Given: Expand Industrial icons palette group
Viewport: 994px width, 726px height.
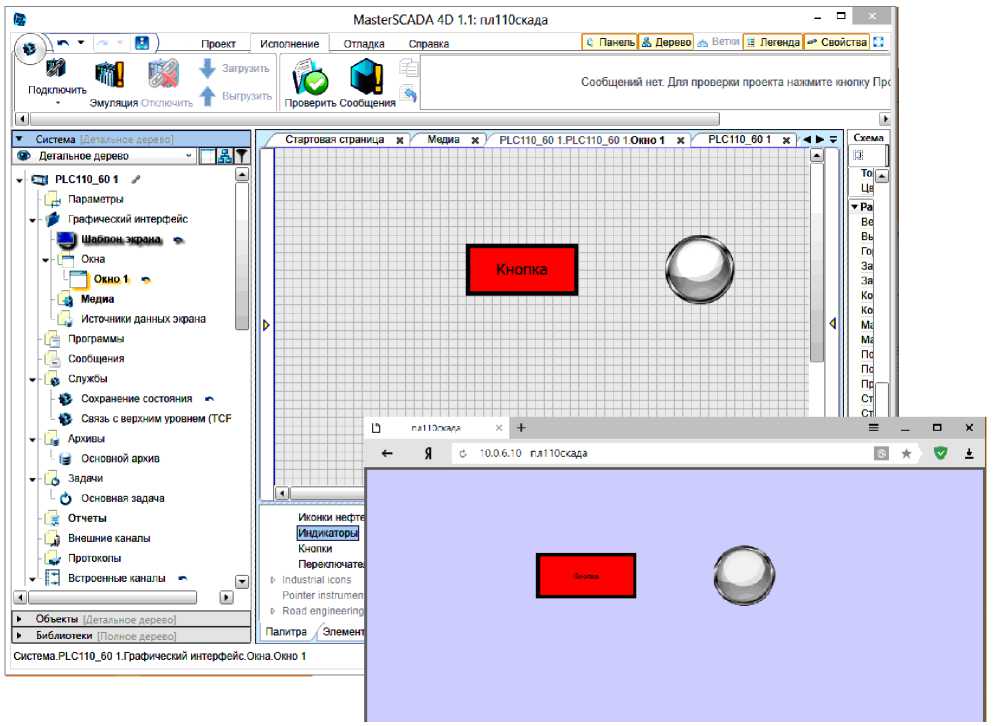Looking at the screenshot, I should pyautogui.click(x=273, y=580).
